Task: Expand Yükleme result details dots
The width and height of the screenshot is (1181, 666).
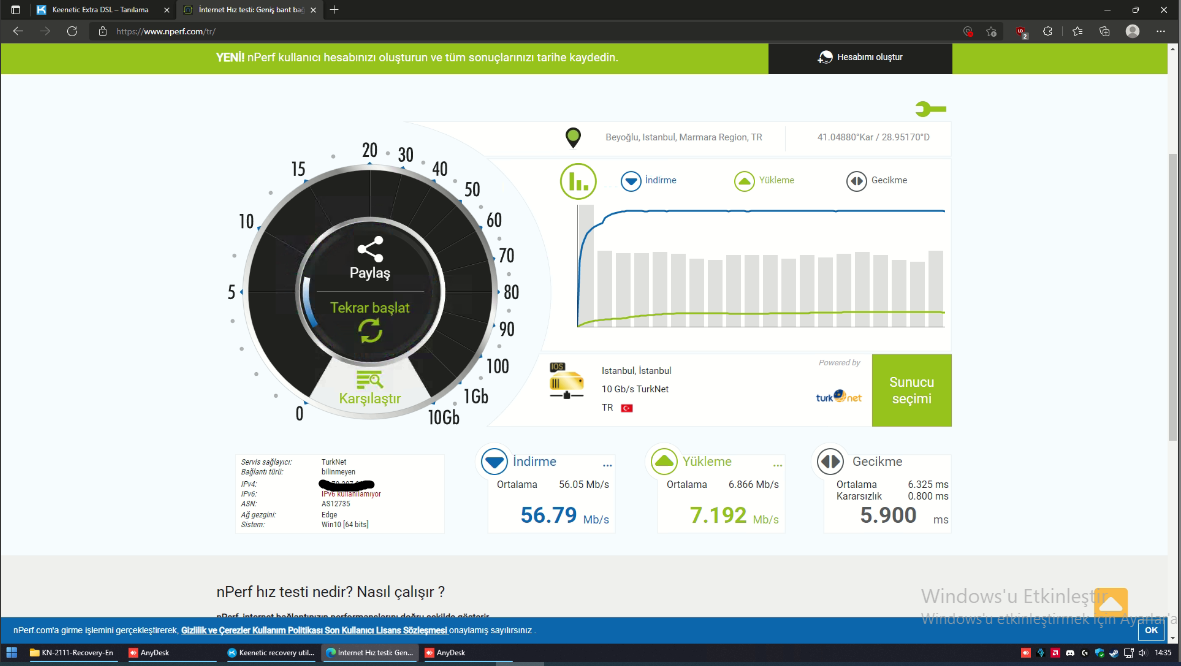Action: [777, 465]
